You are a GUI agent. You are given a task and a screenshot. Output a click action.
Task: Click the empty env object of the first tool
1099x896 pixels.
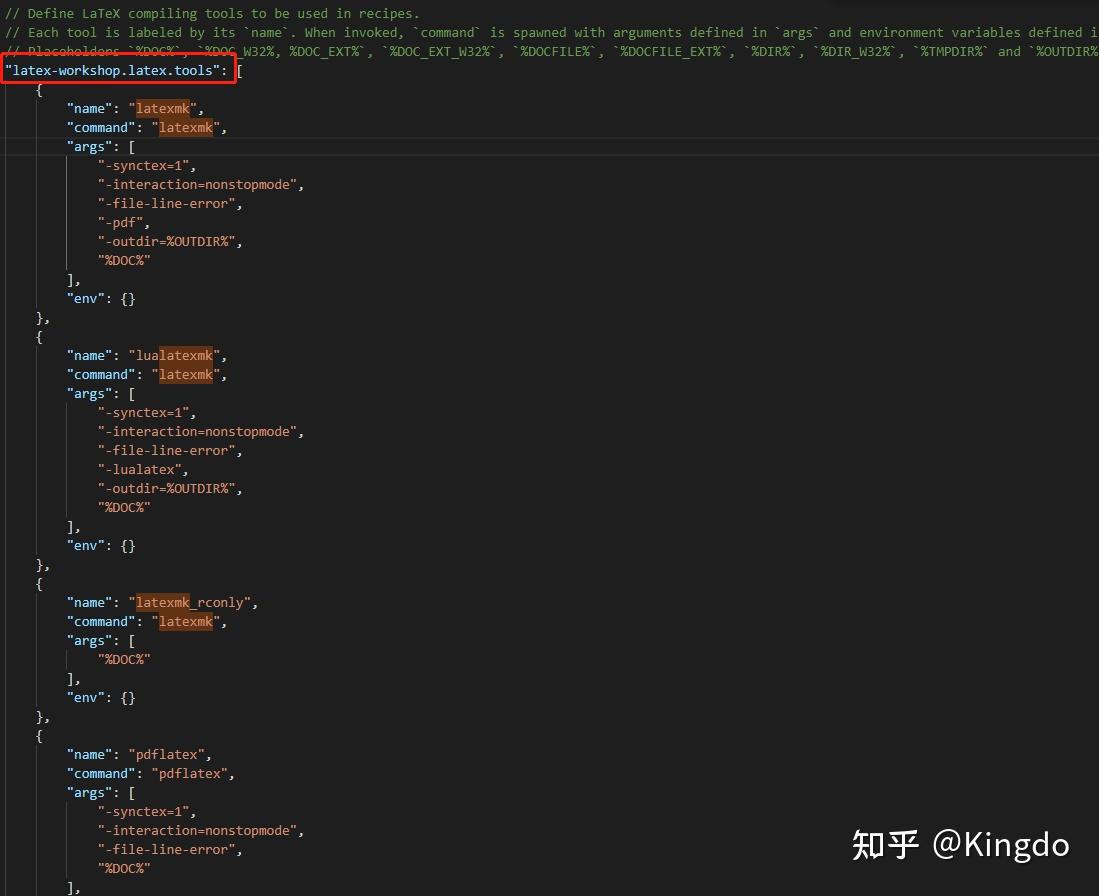pos(130,298)
